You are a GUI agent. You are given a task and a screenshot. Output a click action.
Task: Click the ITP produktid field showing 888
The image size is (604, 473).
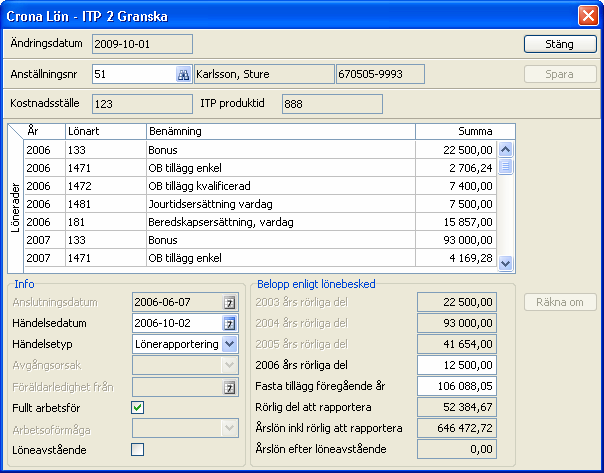tap(332, 104)
